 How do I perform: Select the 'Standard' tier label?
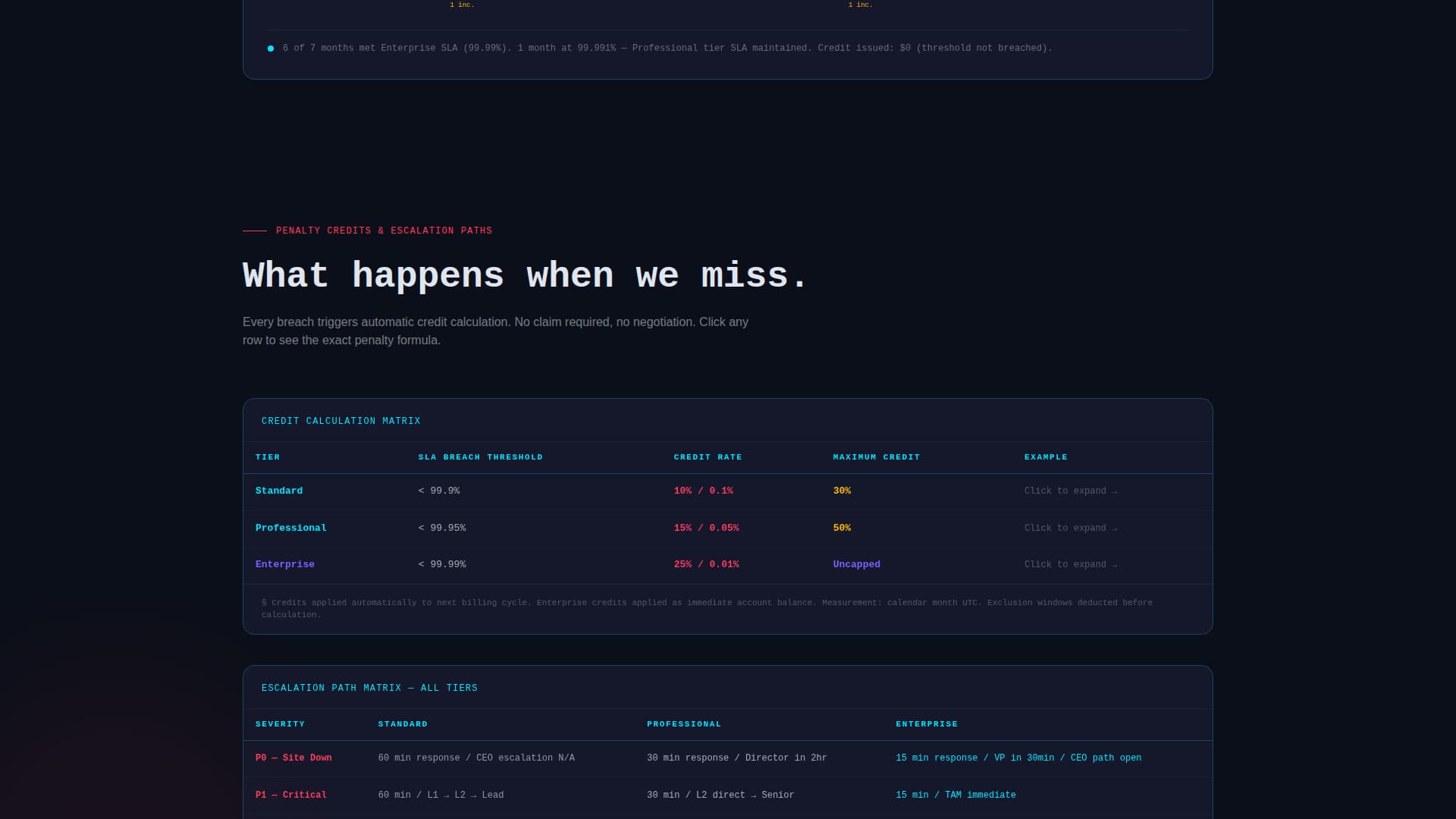pos(278,491)
